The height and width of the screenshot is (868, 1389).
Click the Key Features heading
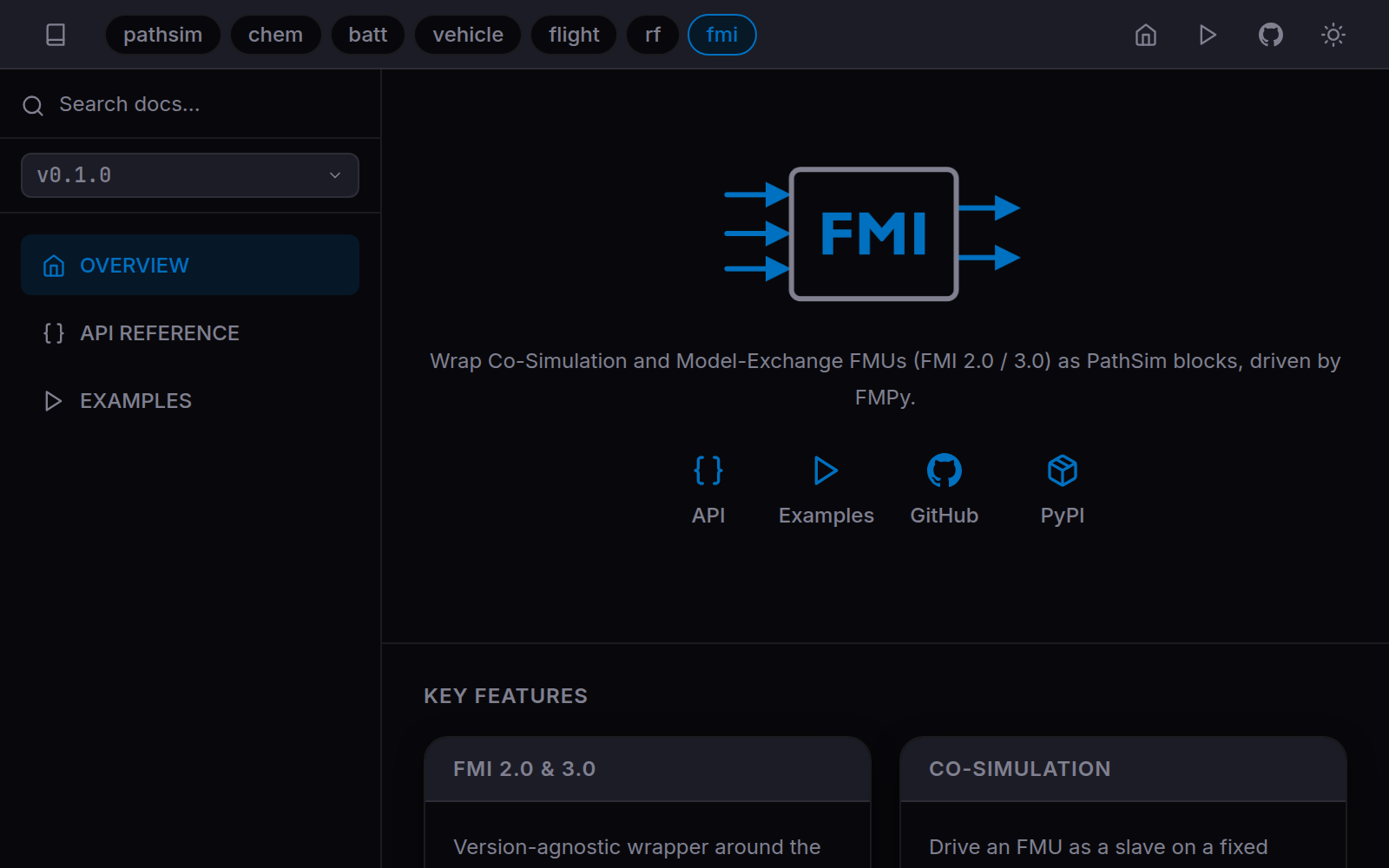tap(505, 696)
